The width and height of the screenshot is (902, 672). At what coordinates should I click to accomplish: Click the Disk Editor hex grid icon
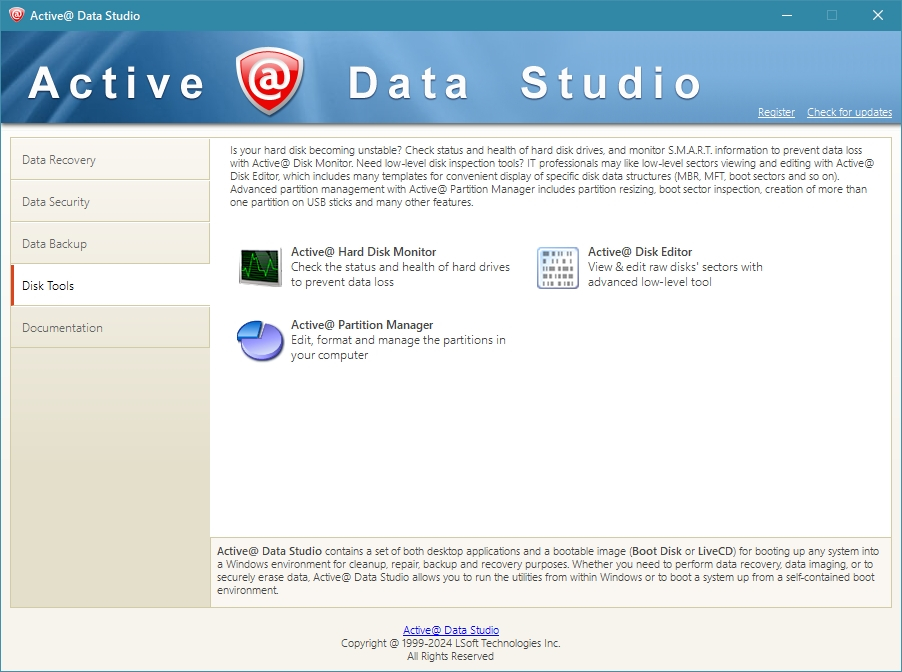point(557,267)
